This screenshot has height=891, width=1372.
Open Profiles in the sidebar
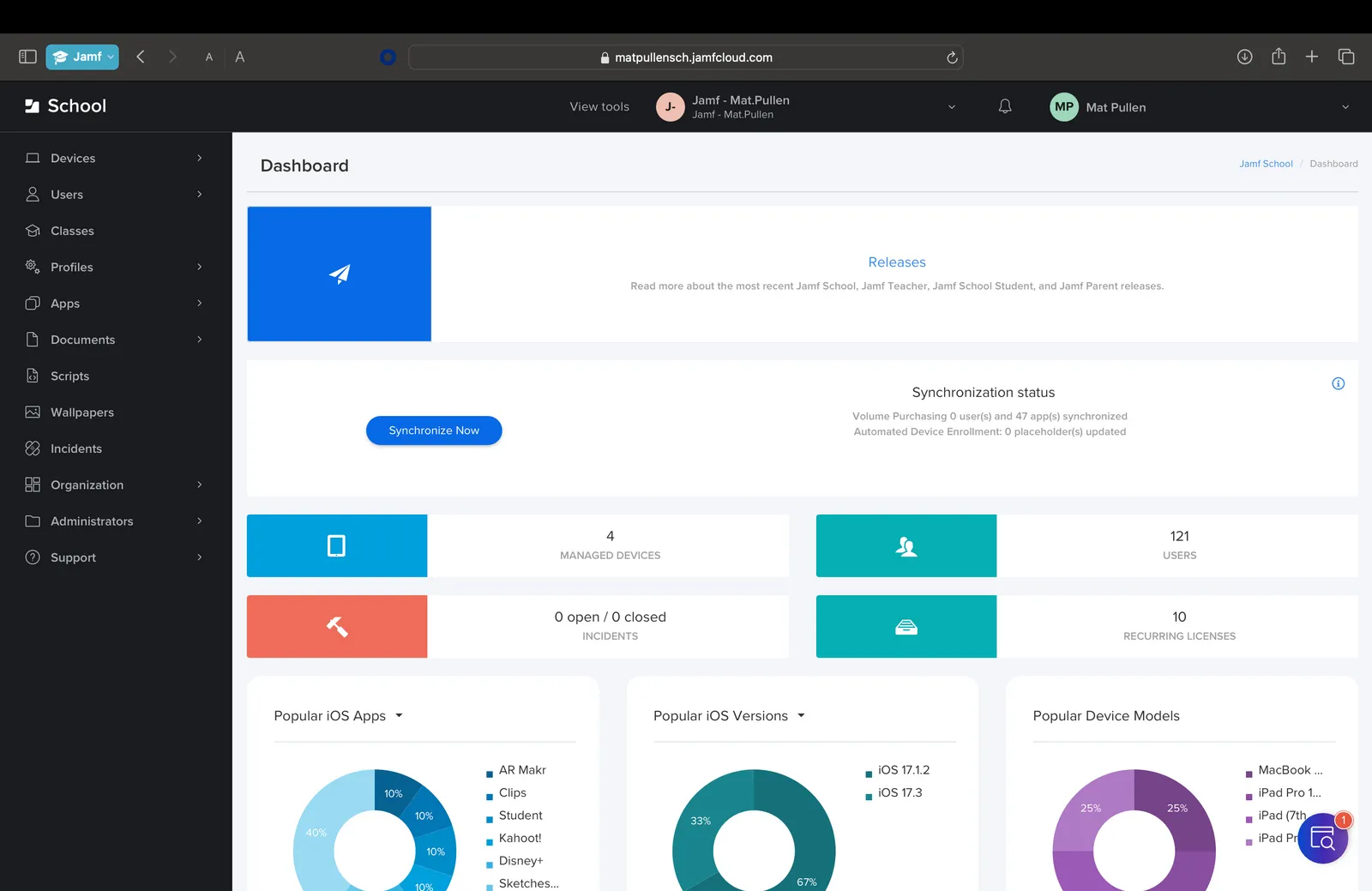coord(72,267)
